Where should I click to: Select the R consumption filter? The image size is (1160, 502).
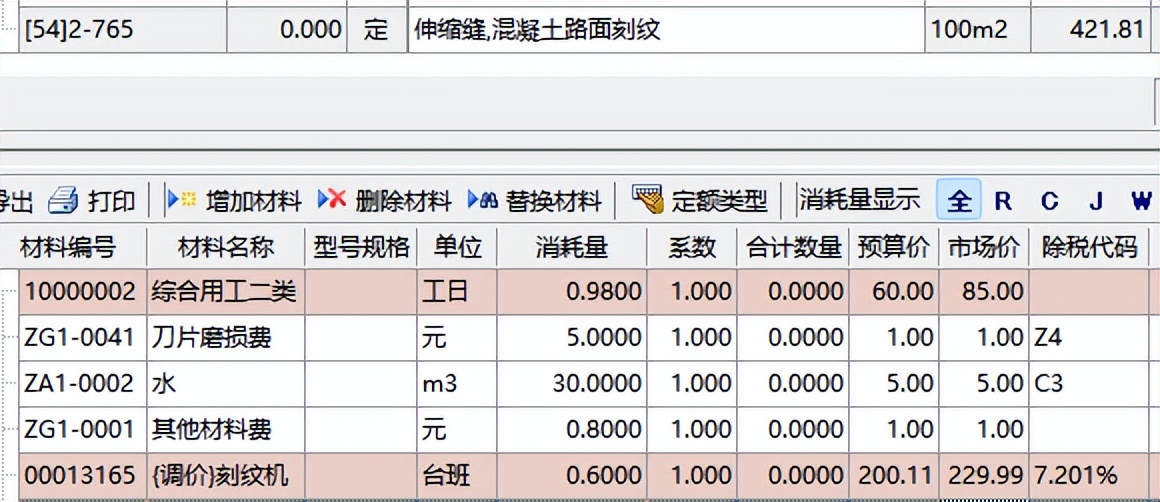point(1002,200)
